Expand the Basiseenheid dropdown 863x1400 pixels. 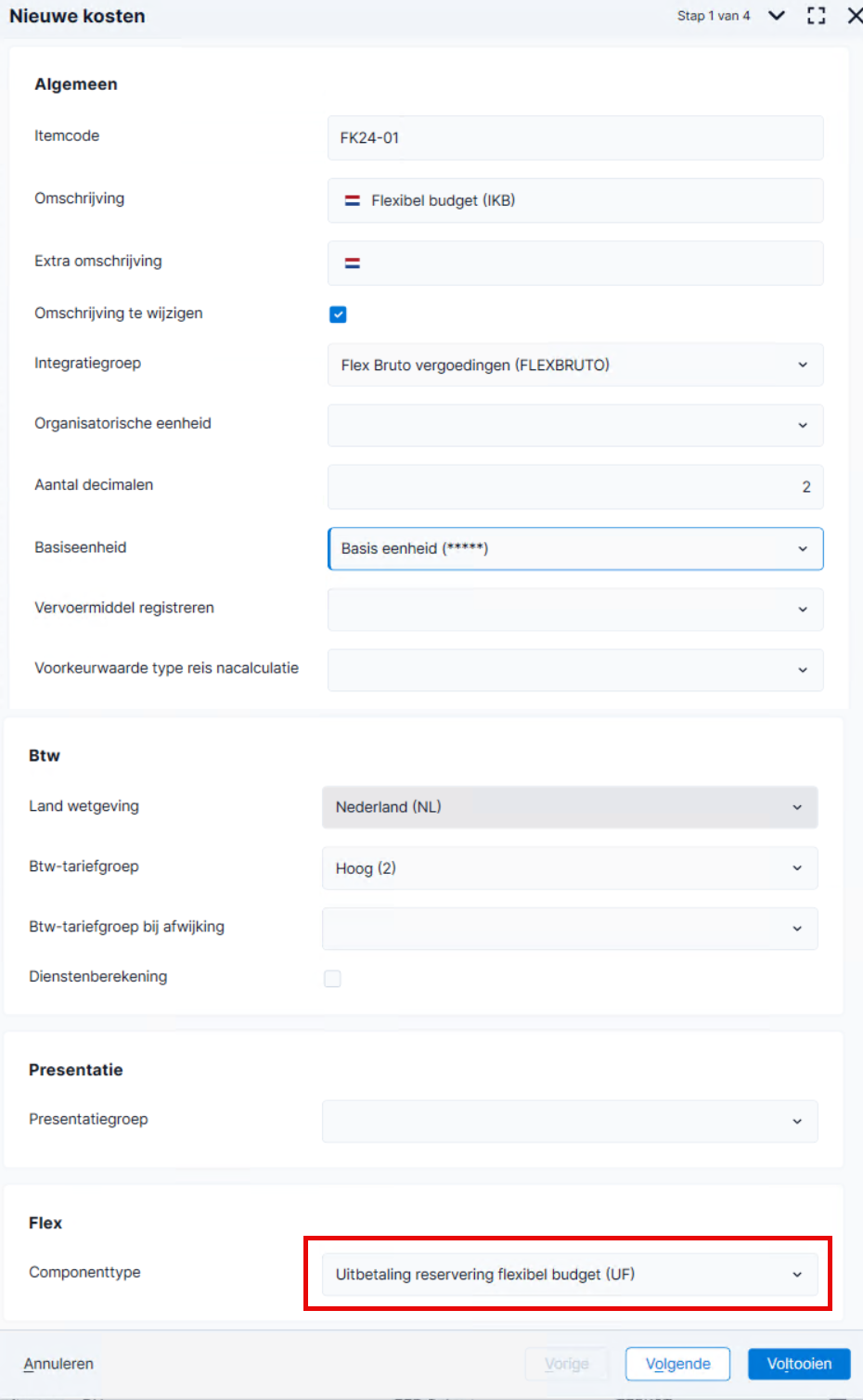coord(575,548)
